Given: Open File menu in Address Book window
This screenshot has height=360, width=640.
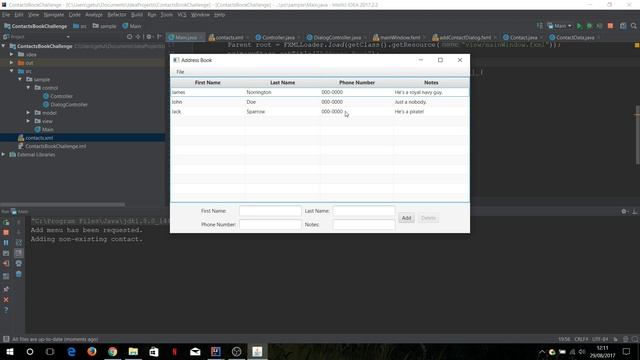Looking at the screenshot, I should tap(180, 72).
